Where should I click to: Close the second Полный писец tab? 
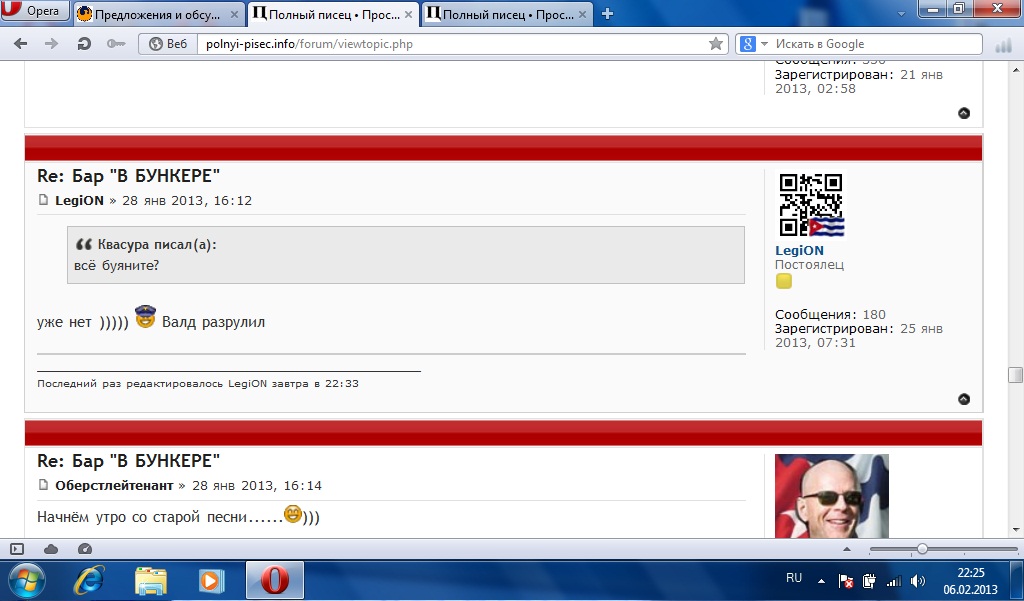408,14
